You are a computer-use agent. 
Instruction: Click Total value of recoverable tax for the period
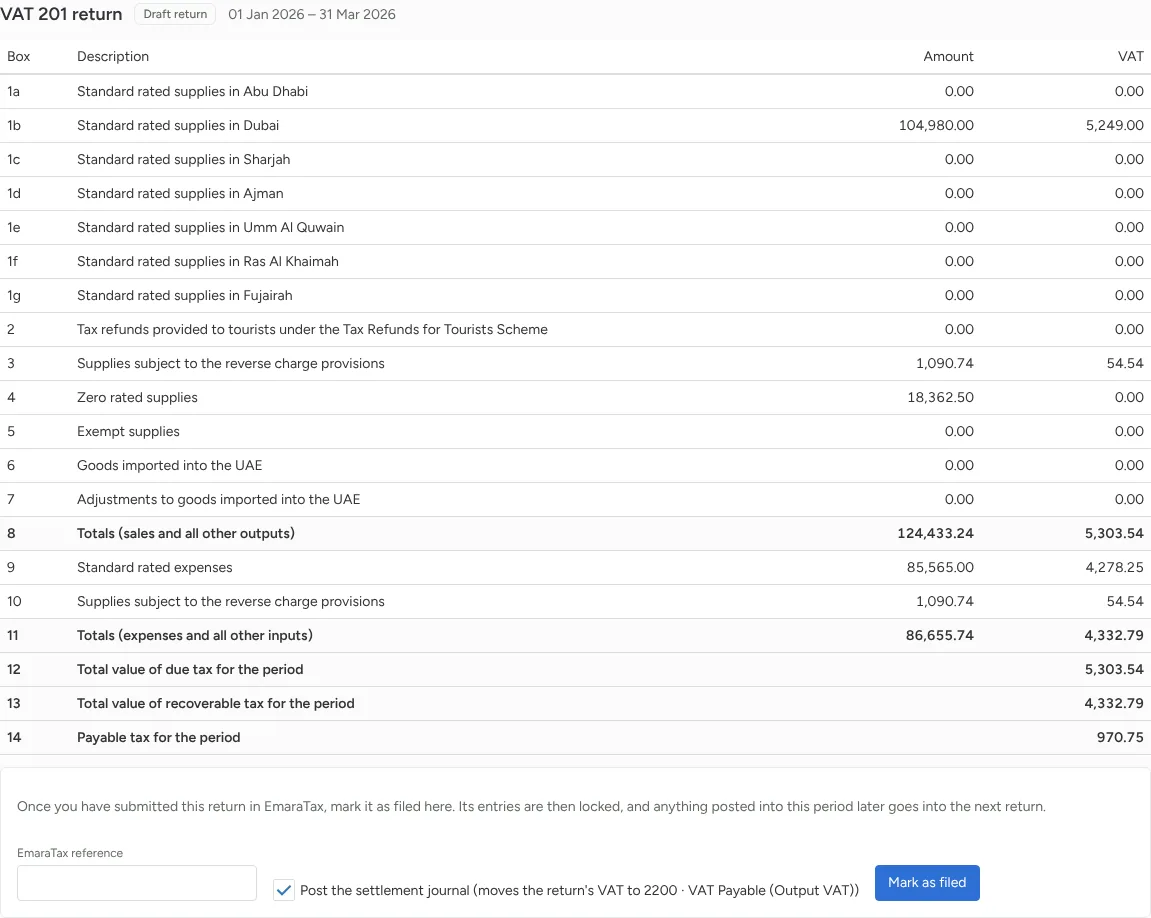tap(216, 704)
